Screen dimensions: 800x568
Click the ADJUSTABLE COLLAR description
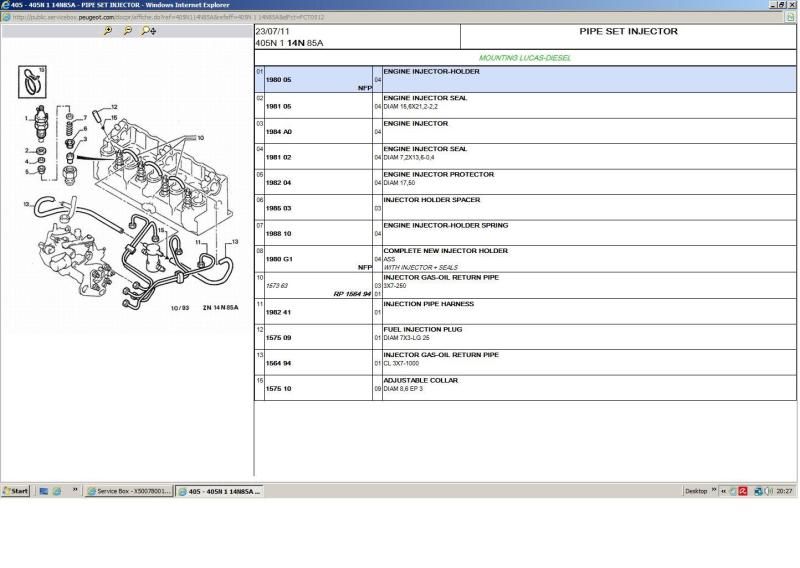coord(420,380)
